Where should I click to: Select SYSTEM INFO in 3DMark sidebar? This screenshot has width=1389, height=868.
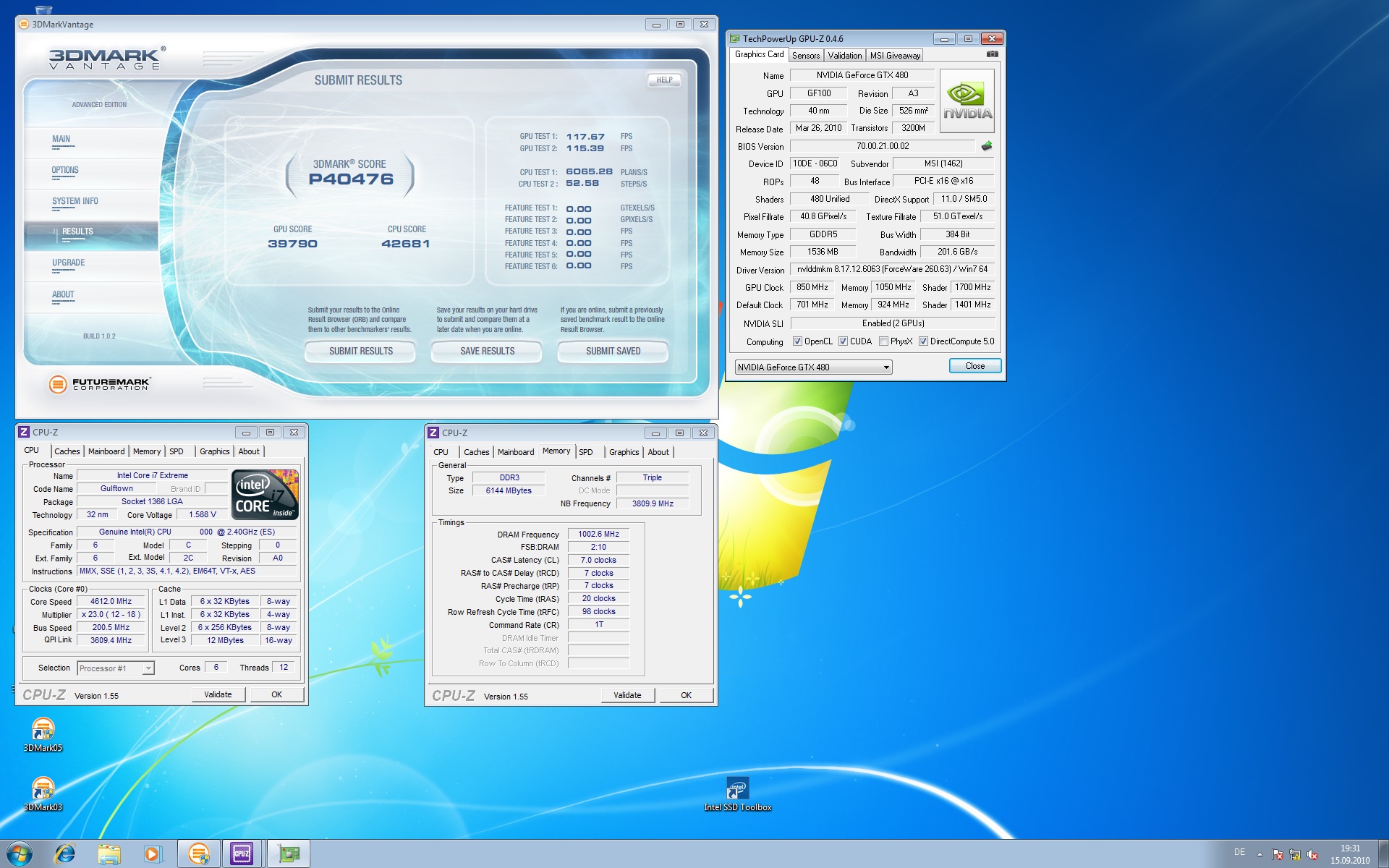tap(75, 202)
